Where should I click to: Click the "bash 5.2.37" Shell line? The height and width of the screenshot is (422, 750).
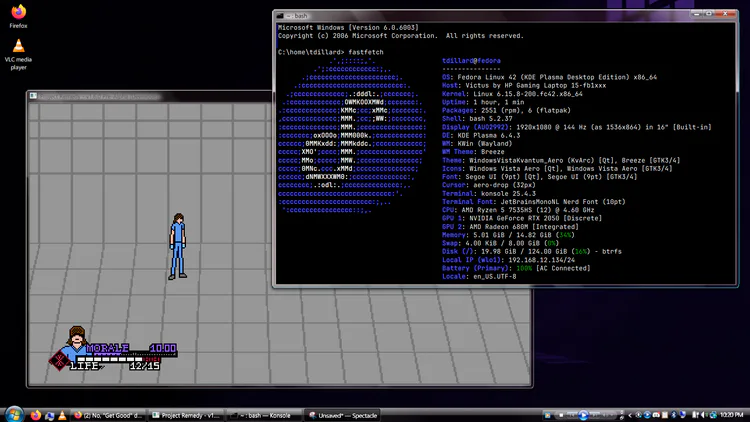477,119
